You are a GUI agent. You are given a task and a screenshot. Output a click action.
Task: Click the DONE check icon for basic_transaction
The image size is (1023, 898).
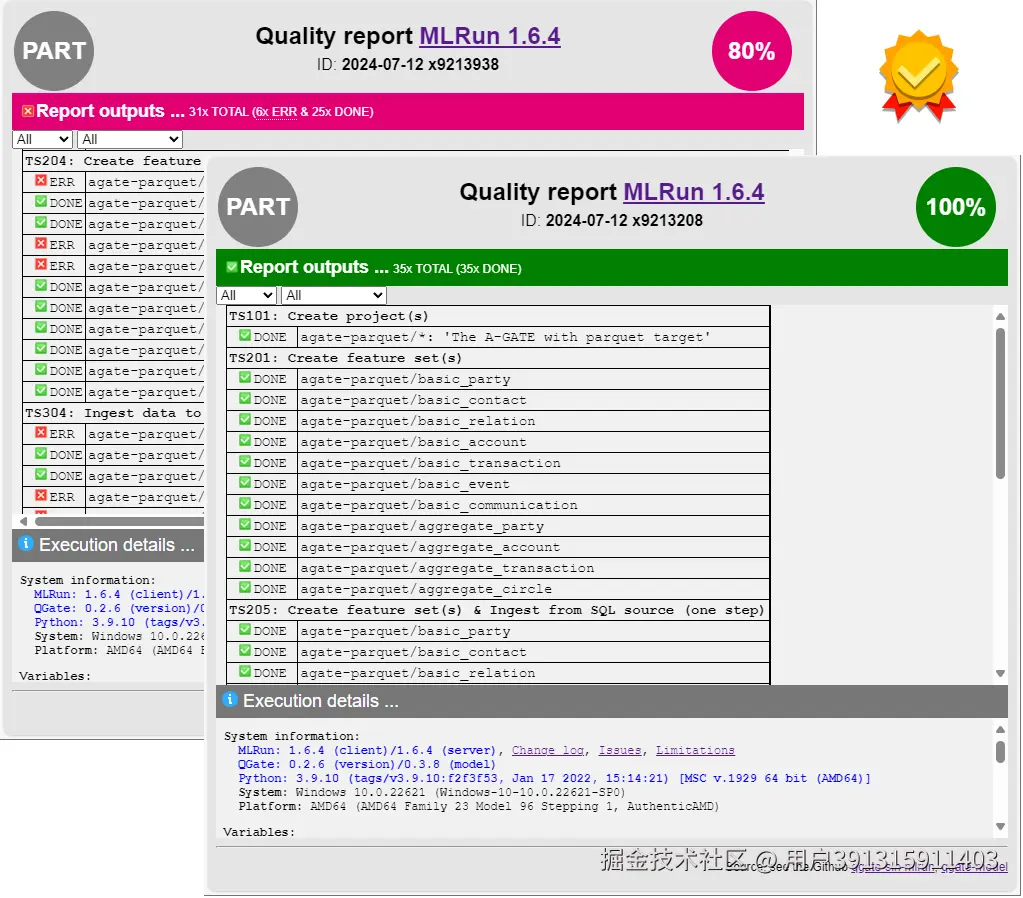tap(245, 461)
